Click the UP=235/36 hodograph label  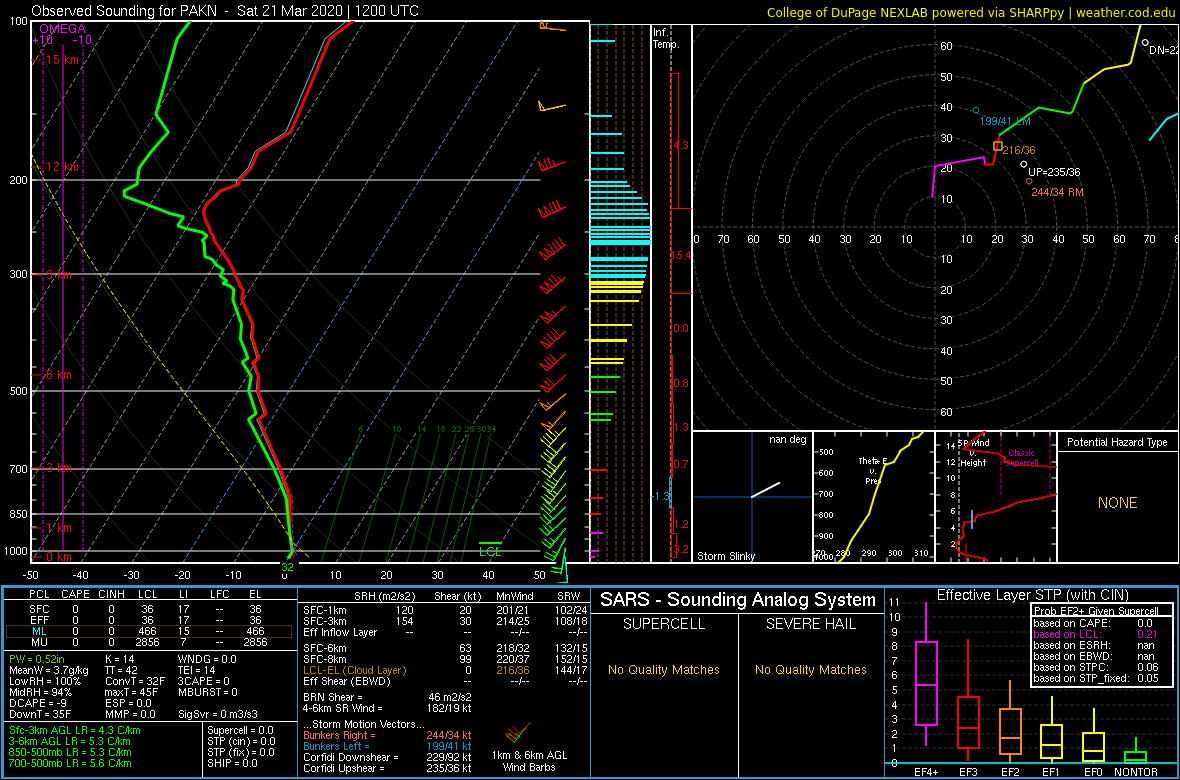pyautogui.click(x=1054, y=172)
